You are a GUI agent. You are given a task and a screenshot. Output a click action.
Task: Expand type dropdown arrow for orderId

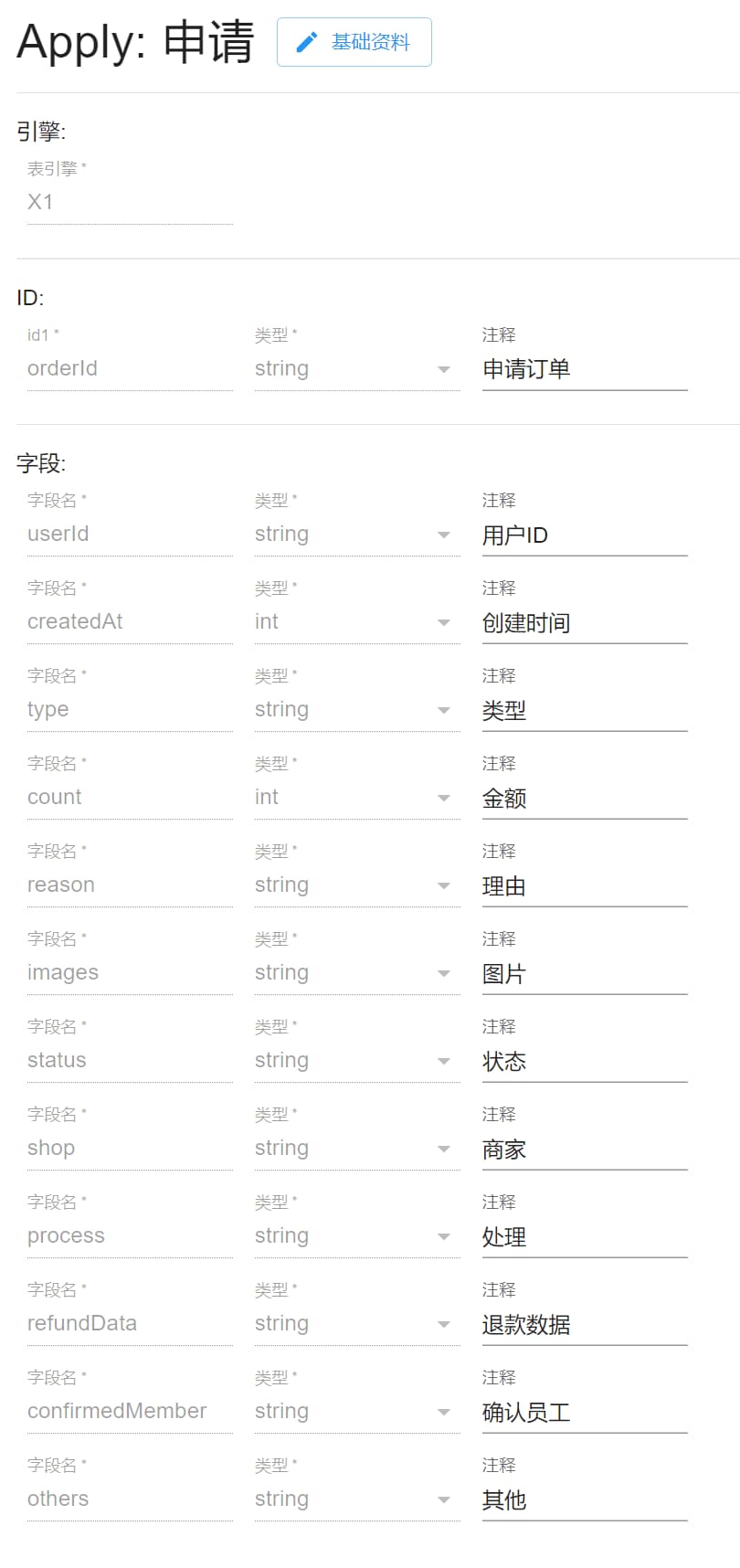444,369
